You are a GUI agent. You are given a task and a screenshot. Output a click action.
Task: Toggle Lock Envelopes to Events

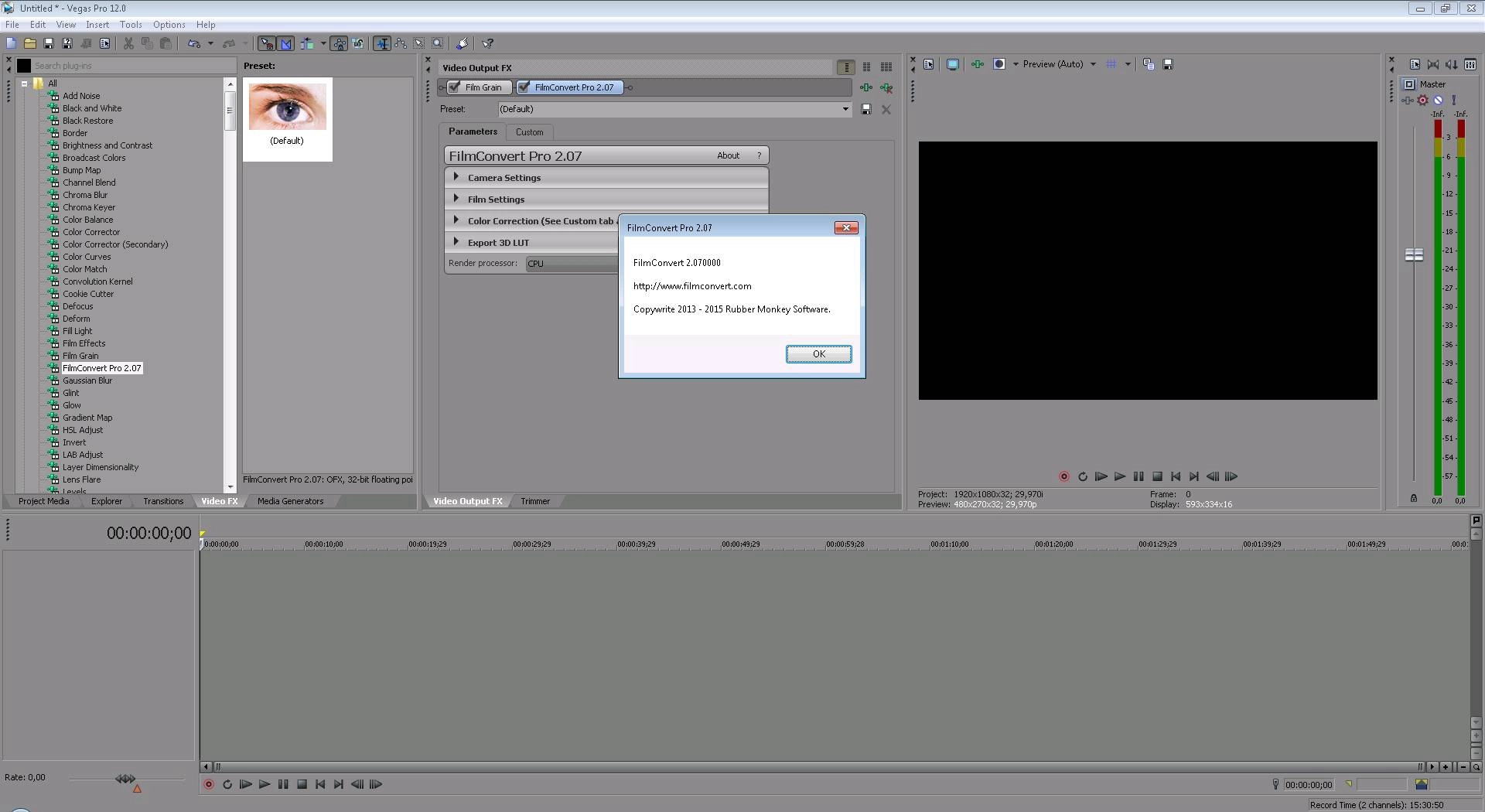coord(340,43)
